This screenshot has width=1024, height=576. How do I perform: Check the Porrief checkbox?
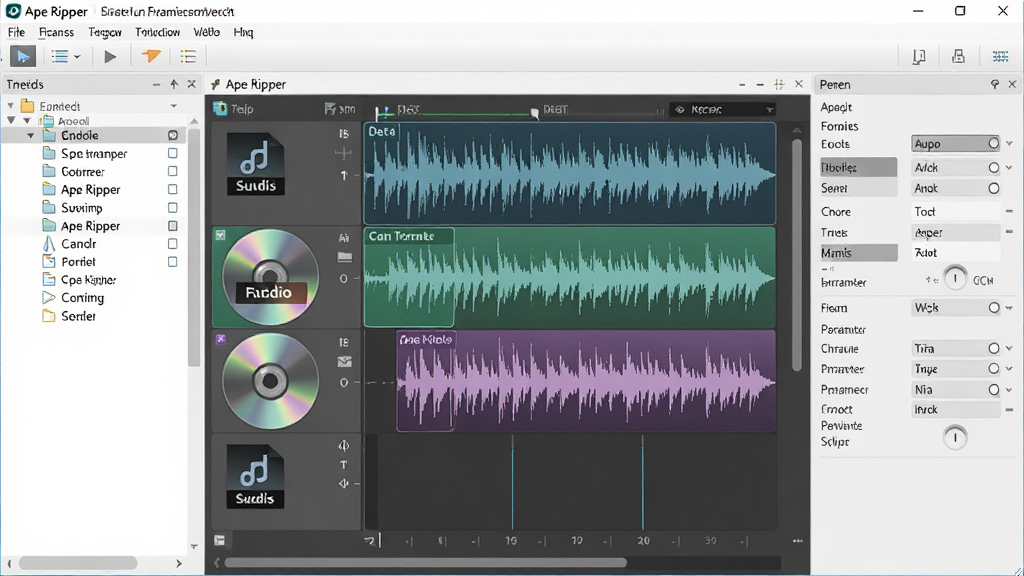tap(172, 262)
